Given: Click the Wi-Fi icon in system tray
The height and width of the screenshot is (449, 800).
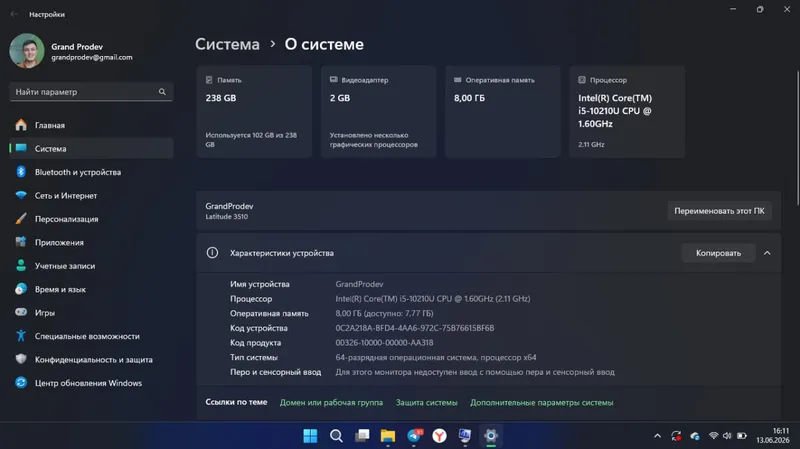Looking at the screenshot, I should (x=713, y=436).
